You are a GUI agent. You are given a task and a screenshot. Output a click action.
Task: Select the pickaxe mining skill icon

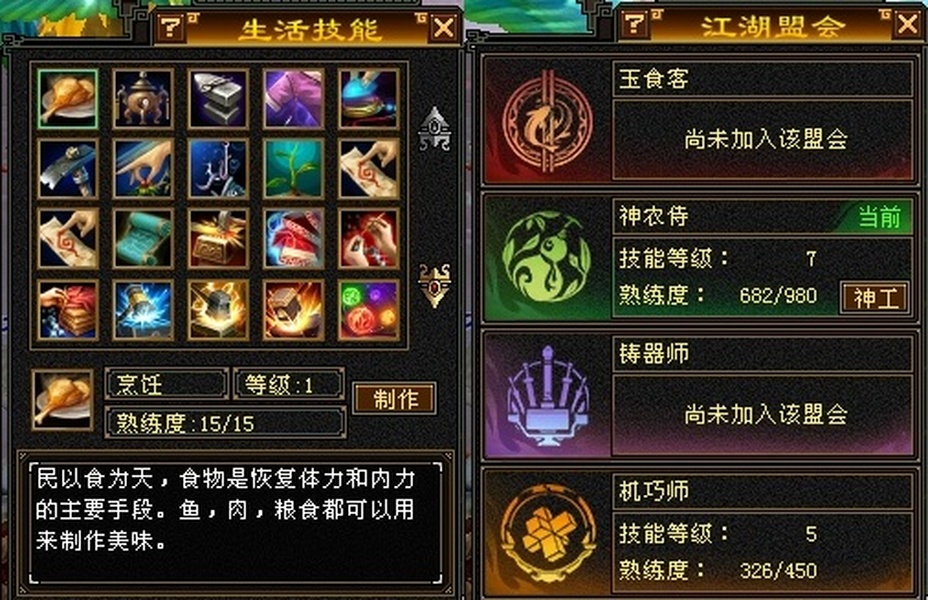coord(67,169)
